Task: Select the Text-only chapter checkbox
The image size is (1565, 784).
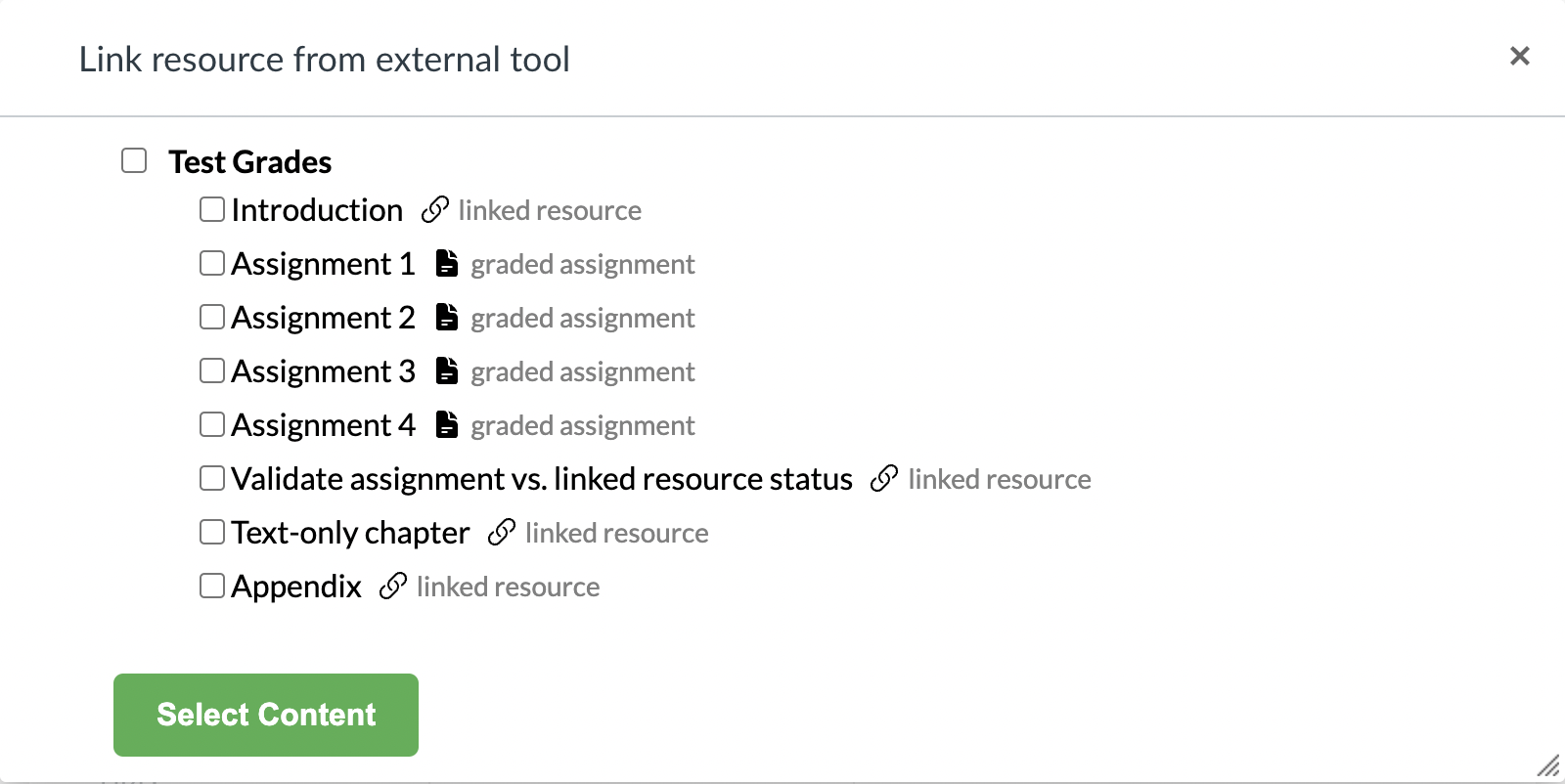Action: (x=212, y=532)
